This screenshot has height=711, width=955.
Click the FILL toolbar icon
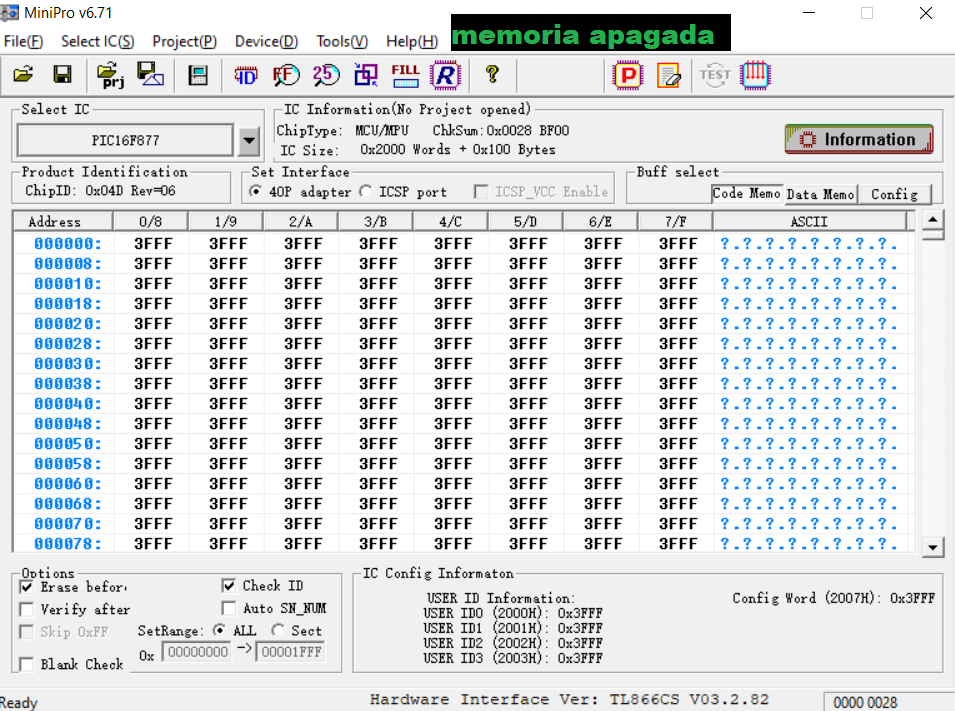(405, 76)
